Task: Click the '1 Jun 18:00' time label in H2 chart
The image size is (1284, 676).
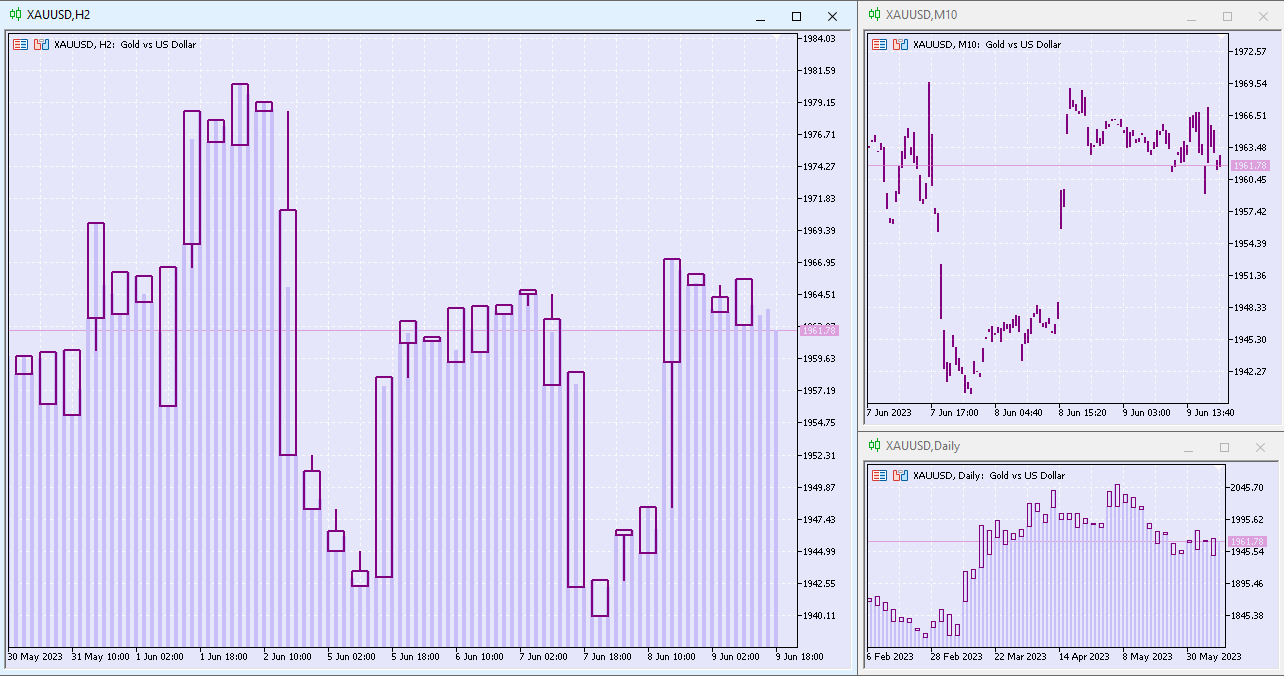Action: [225, 657]
